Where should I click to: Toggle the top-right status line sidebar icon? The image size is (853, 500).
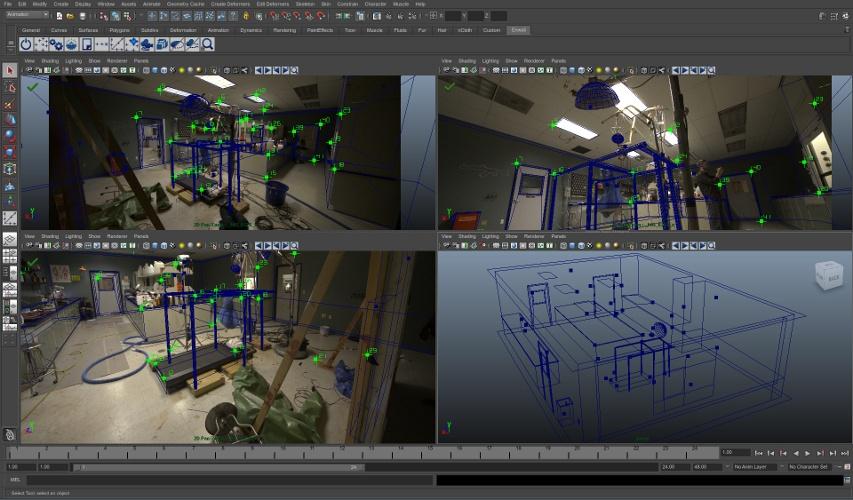coord(845,16)
